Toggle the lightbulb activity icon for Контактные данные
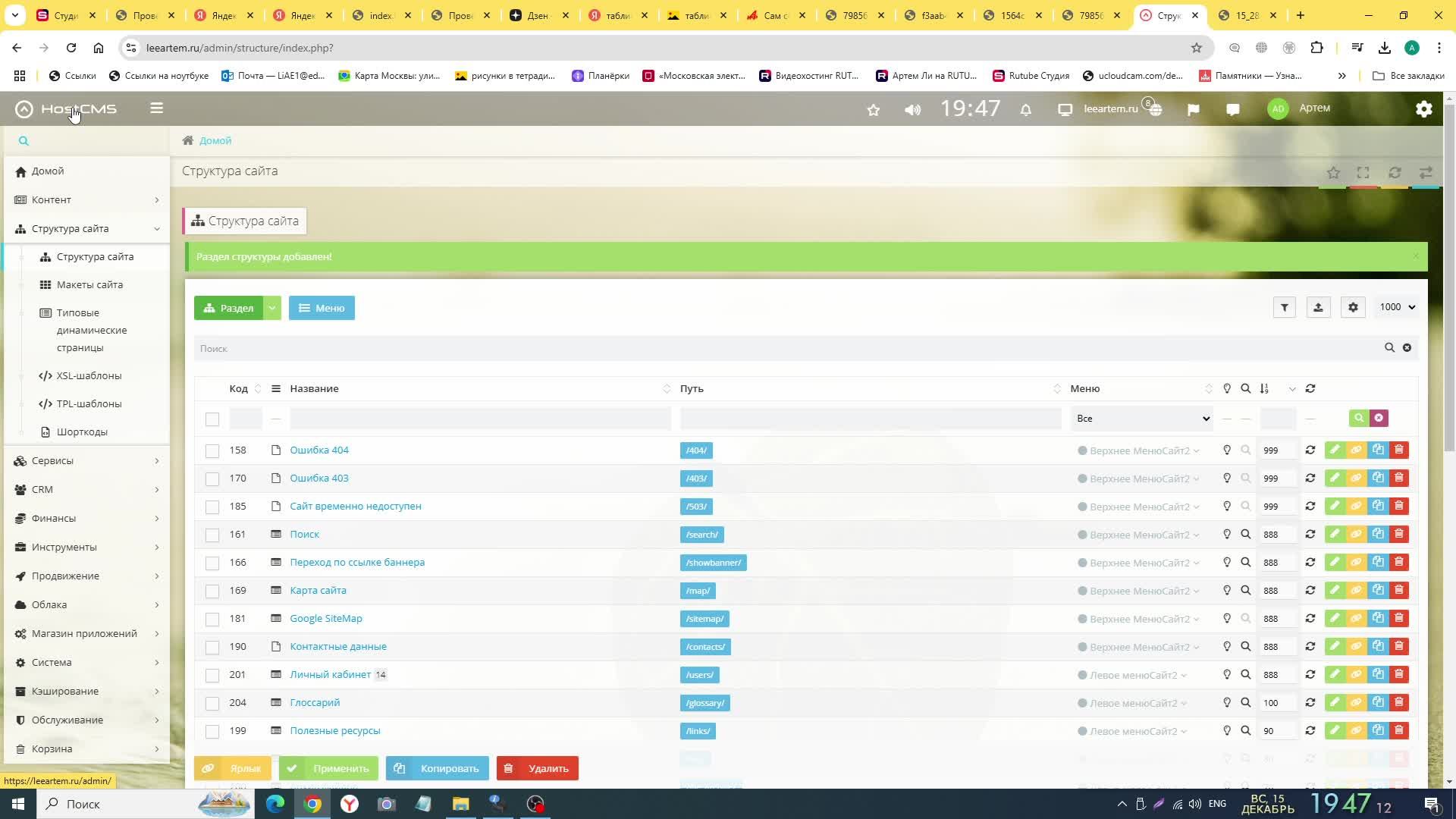Screen dimensions: 1456x819 (x=1227, y=647)
